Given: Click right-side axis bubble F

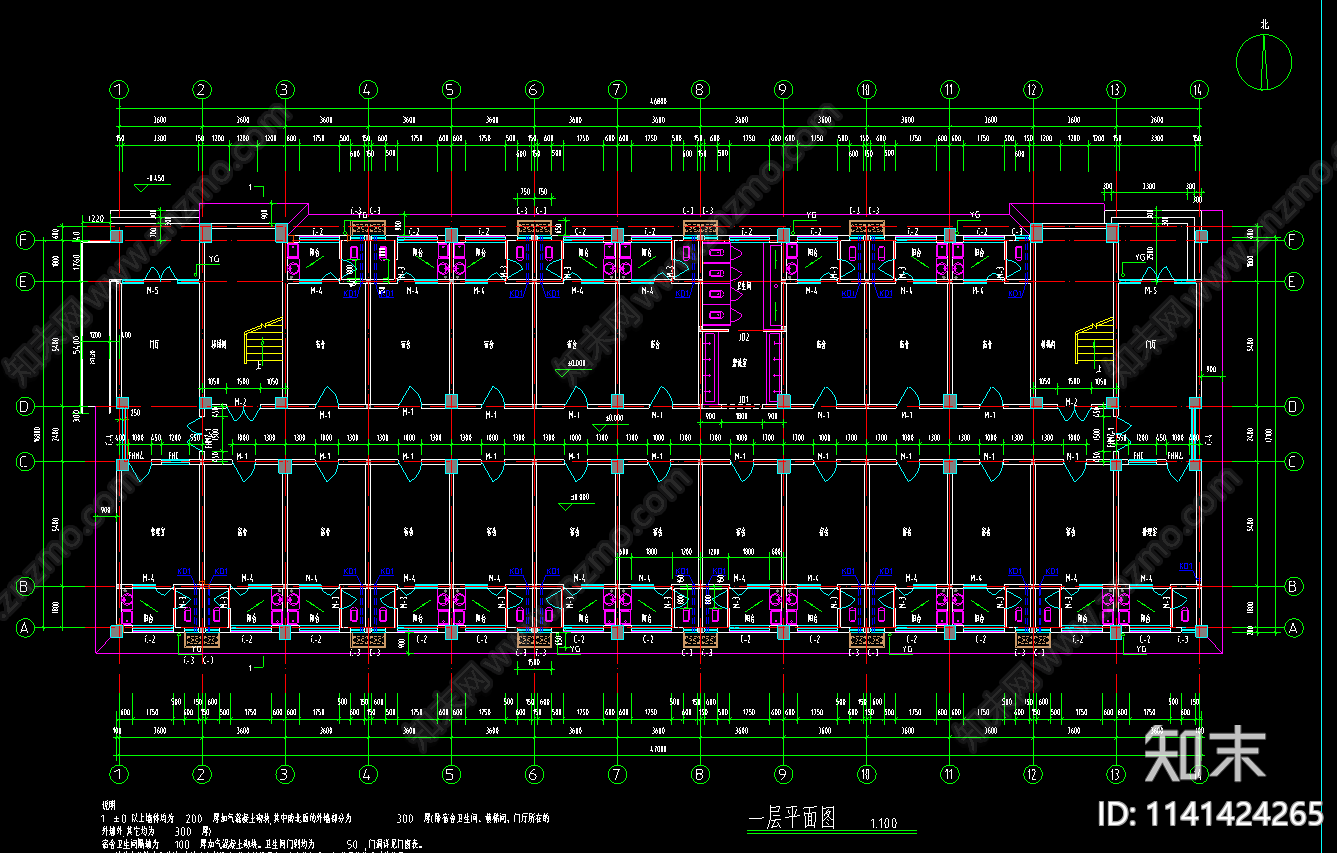Looking at the screenshot, I should click(x=1294, y=240).
